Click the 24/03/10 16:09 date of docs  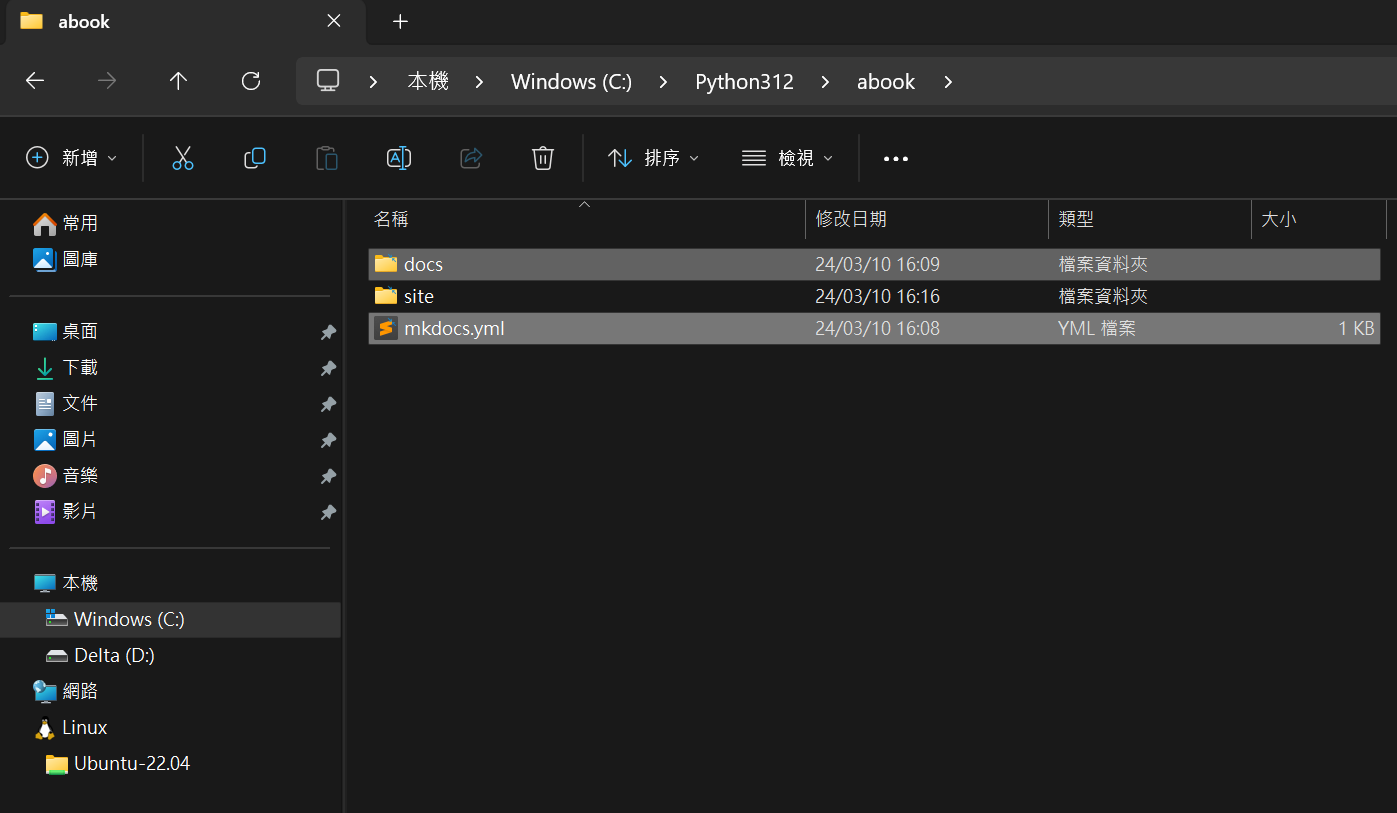[x=877, y=264]
